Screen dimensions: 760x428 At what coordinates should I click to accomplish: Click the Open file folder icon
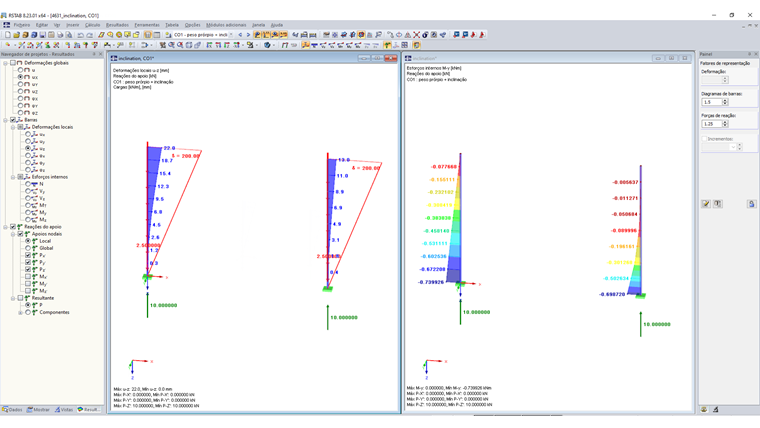tap(16, 35)
